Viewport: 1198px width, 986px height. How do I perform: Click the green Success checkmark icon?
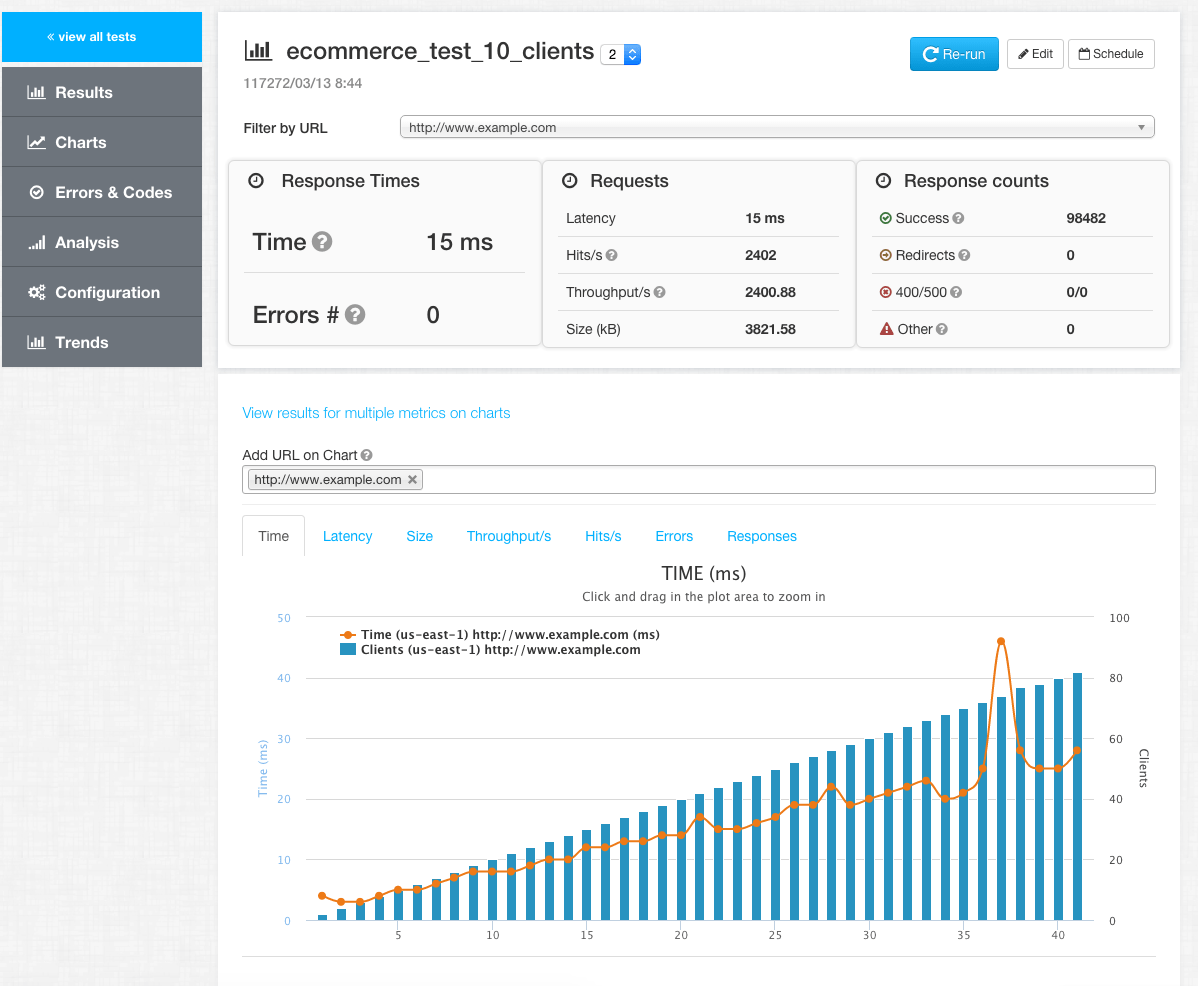[886, 218]
